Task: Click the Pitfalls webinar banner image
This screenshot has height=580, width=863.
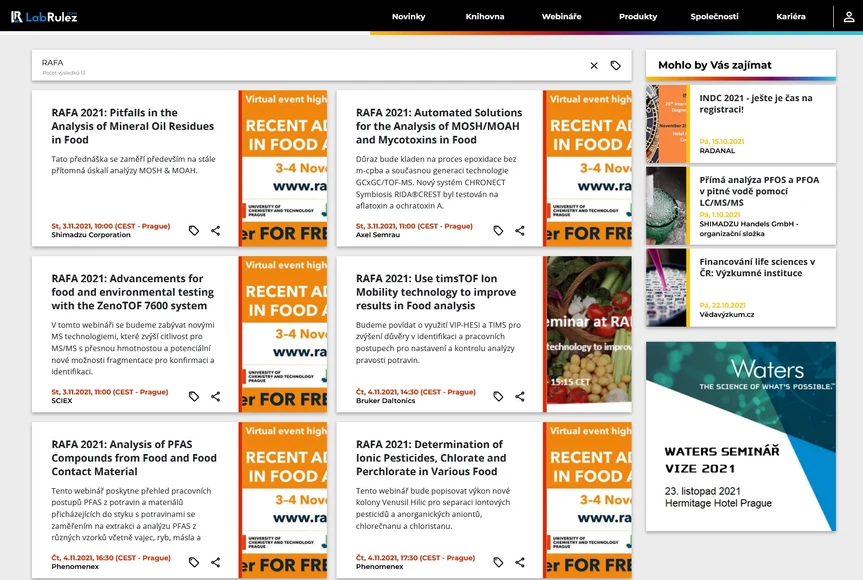Action: coord(283,168)
